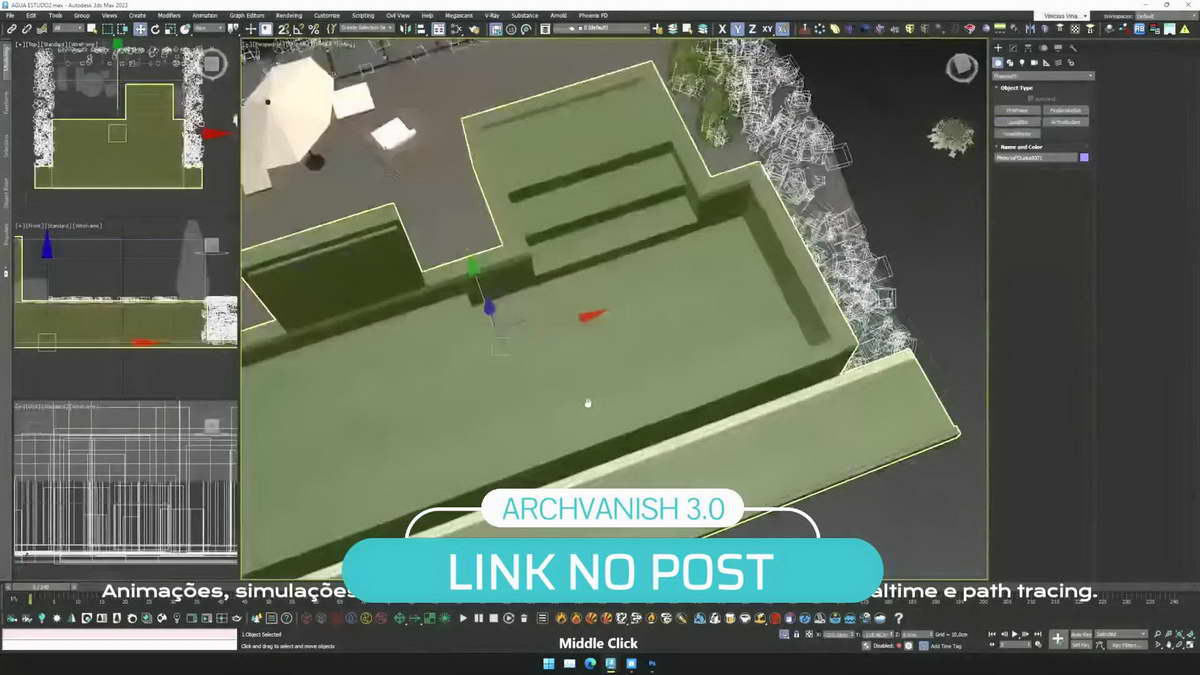Switch Create panel to Lights category
Screen dimensions: 1200x675
1022,62
